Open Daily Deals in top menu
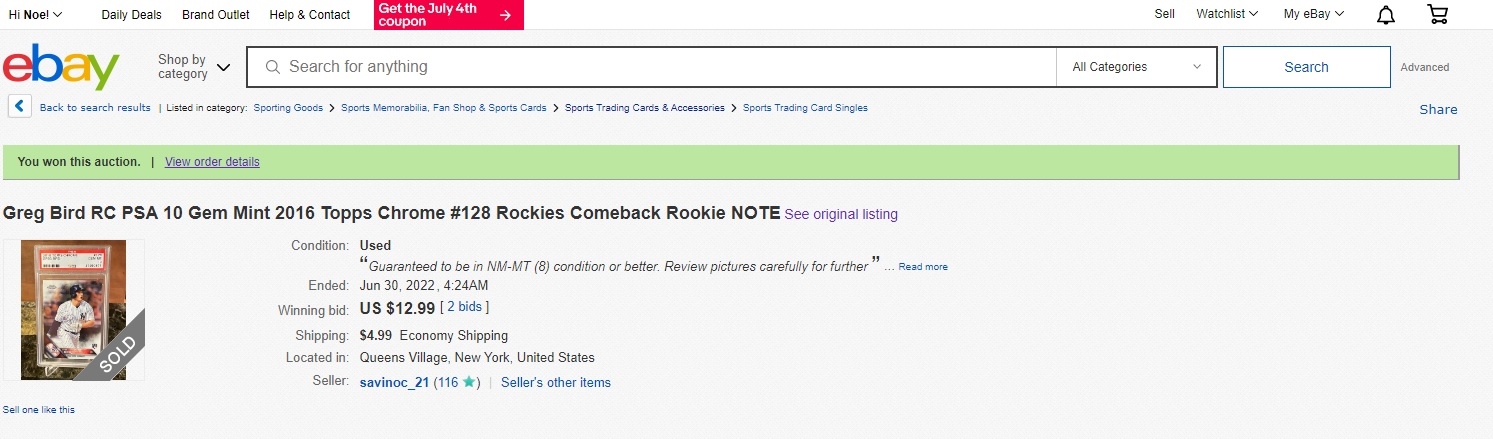This screenshot has width=1493, height=439. (x=132, y=15)
